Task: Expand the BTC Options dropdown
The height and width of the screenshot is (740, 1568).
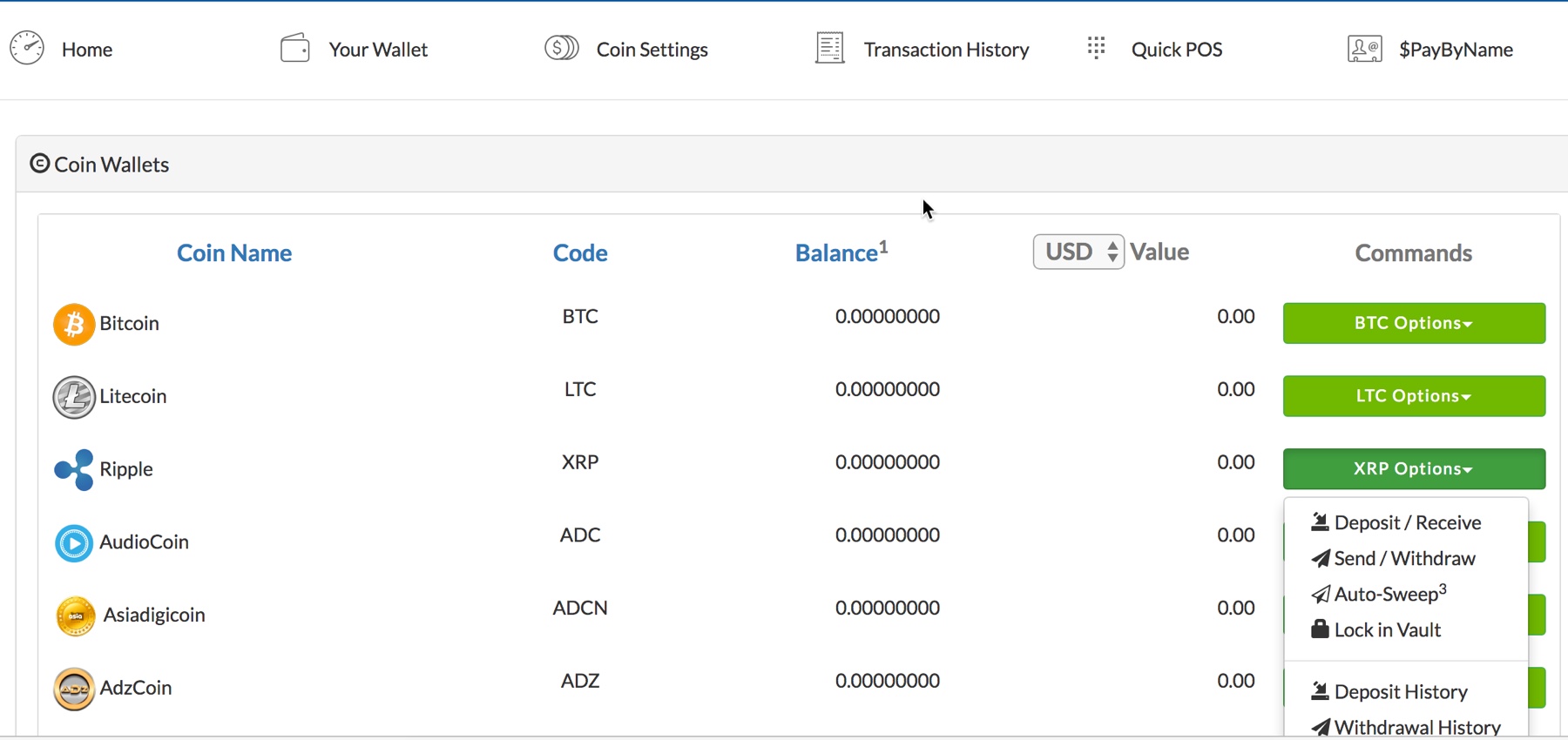Action: (1414, 323)
